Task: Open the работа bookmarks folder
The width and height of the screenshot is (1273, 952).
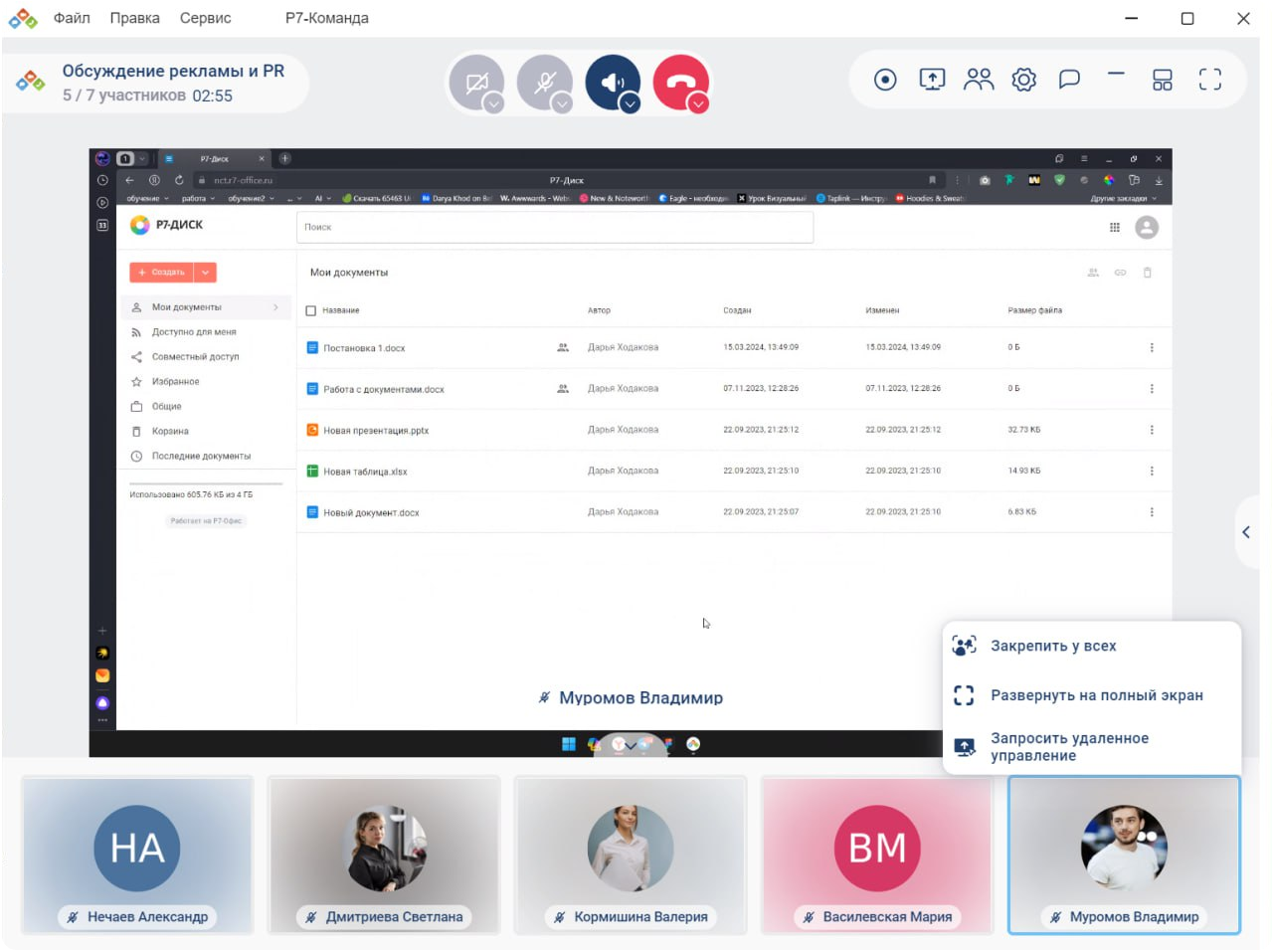Action: (198, 198)
